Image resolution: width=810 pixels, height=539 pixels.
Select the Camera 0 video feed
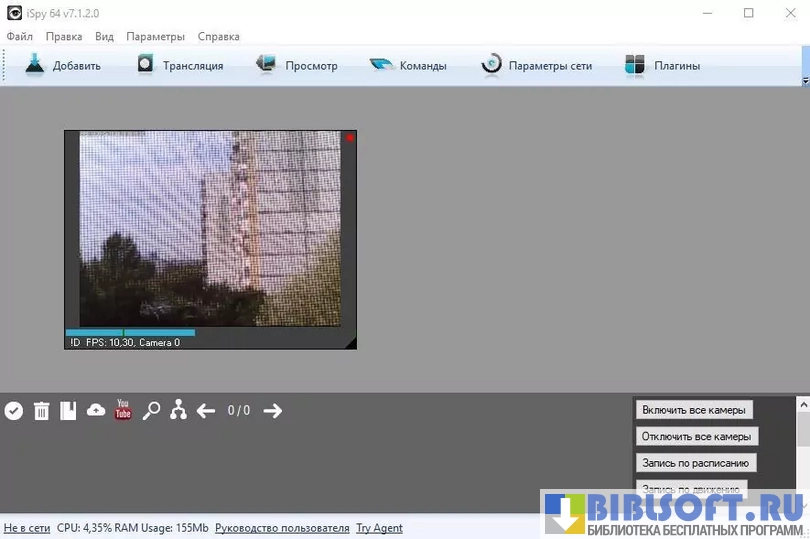click(210, 232)
